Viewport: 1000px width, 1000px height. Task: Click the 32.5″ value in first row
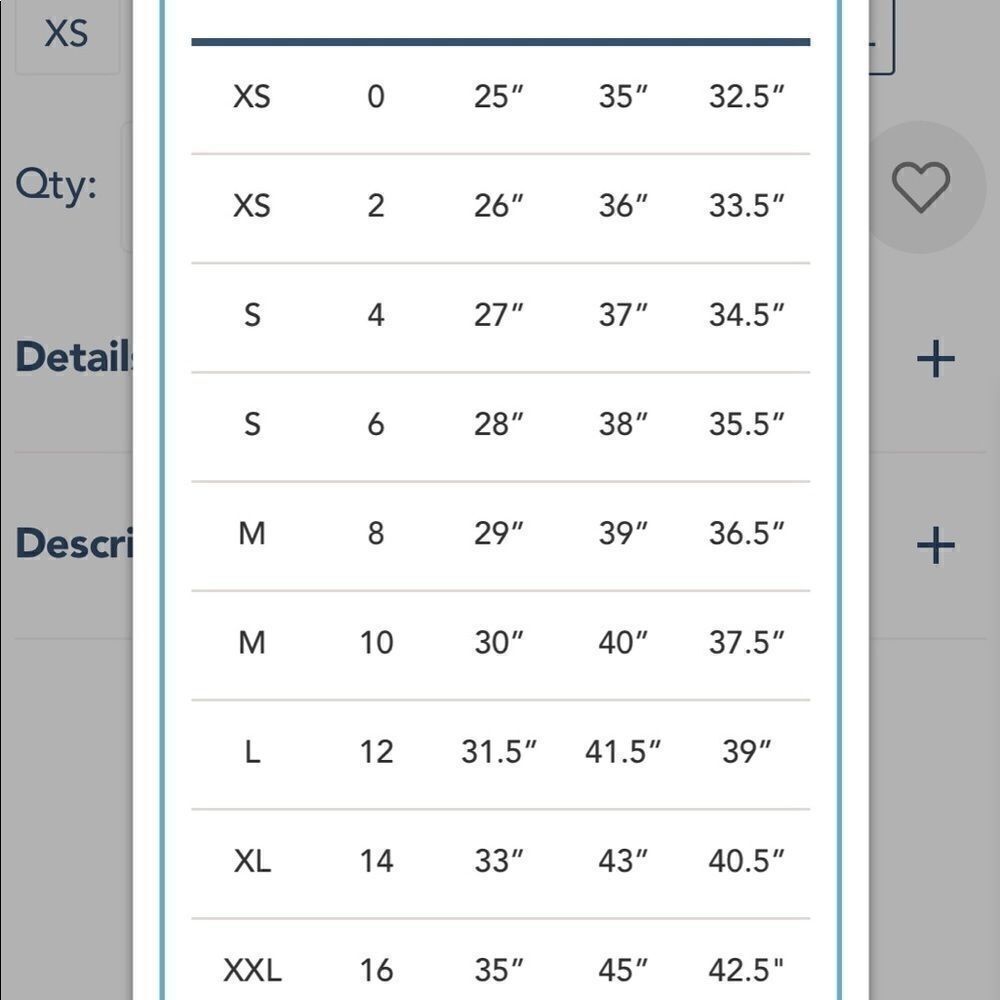746,97
